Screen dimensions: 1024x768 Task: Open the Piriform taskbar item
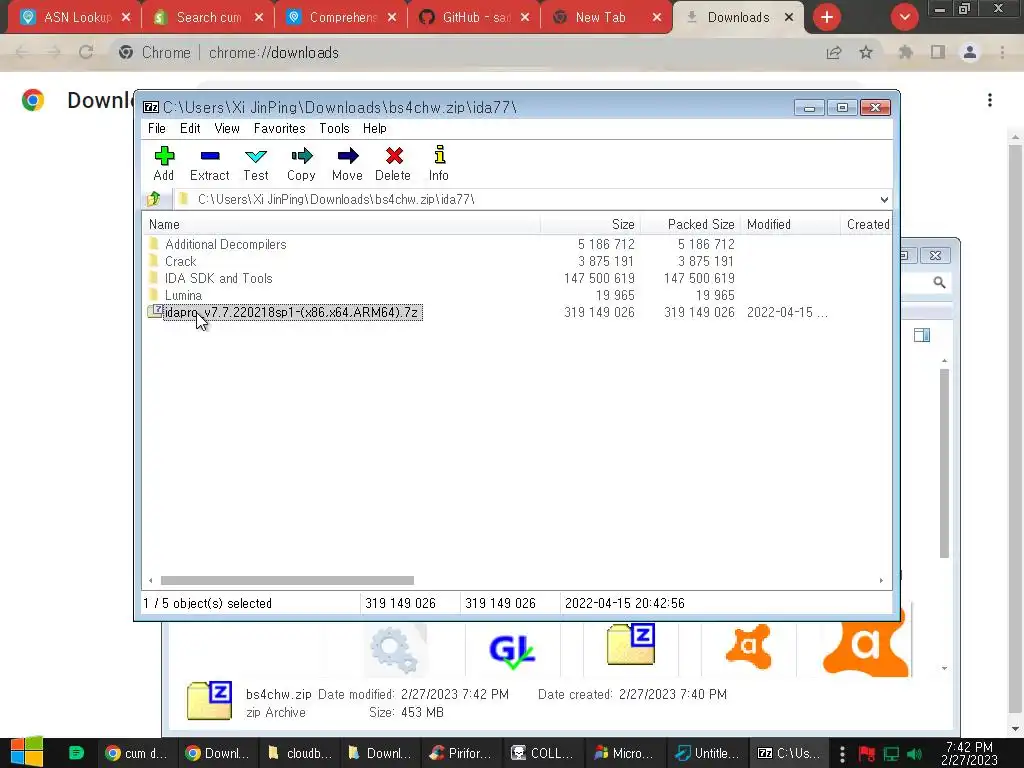tap(463, 753)
